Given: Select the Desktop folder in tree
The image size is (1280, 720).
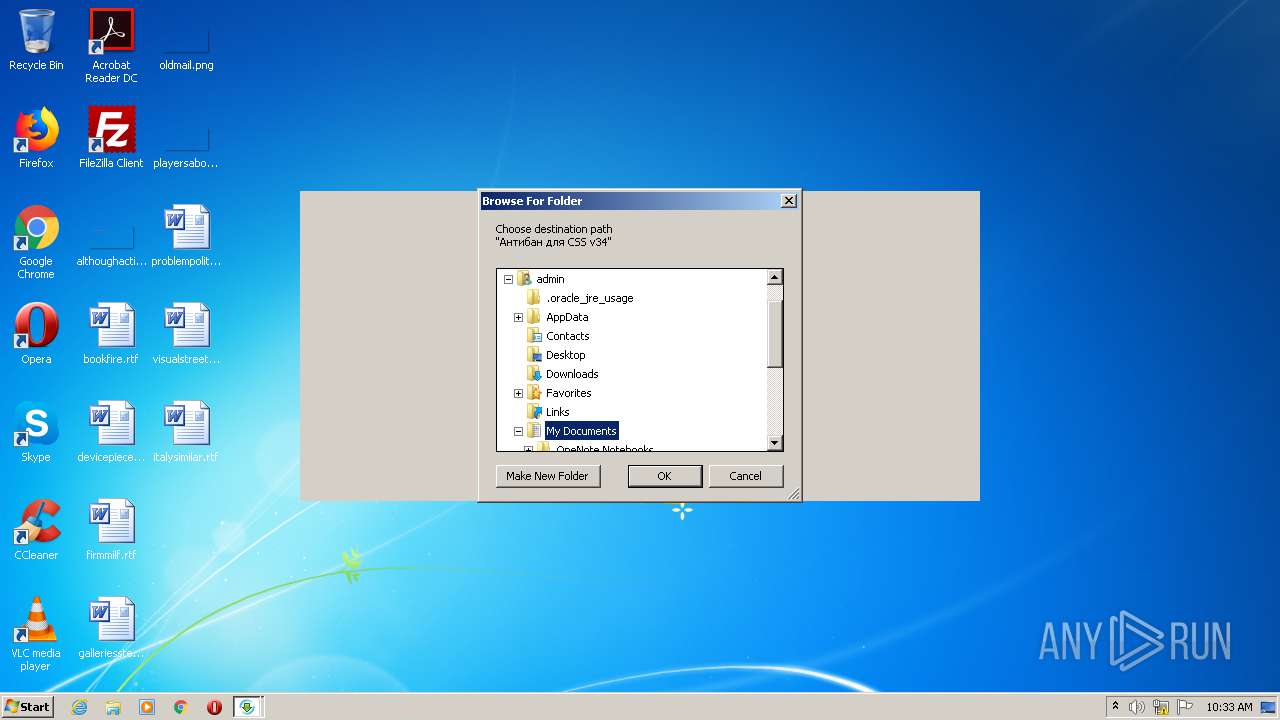Looking at the screenshot, I should (565, 355).
